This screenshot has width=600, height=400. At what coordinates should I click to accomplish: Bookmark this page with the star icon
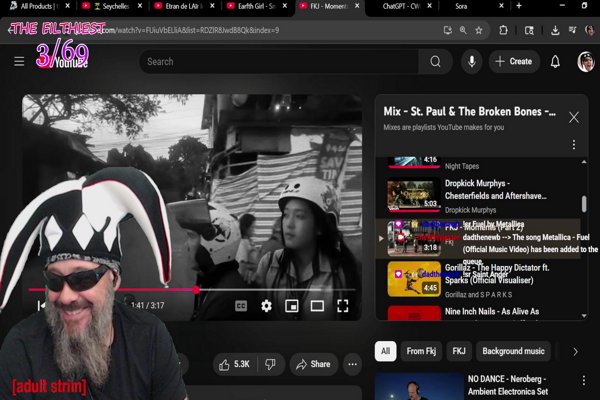pos(478,30)
